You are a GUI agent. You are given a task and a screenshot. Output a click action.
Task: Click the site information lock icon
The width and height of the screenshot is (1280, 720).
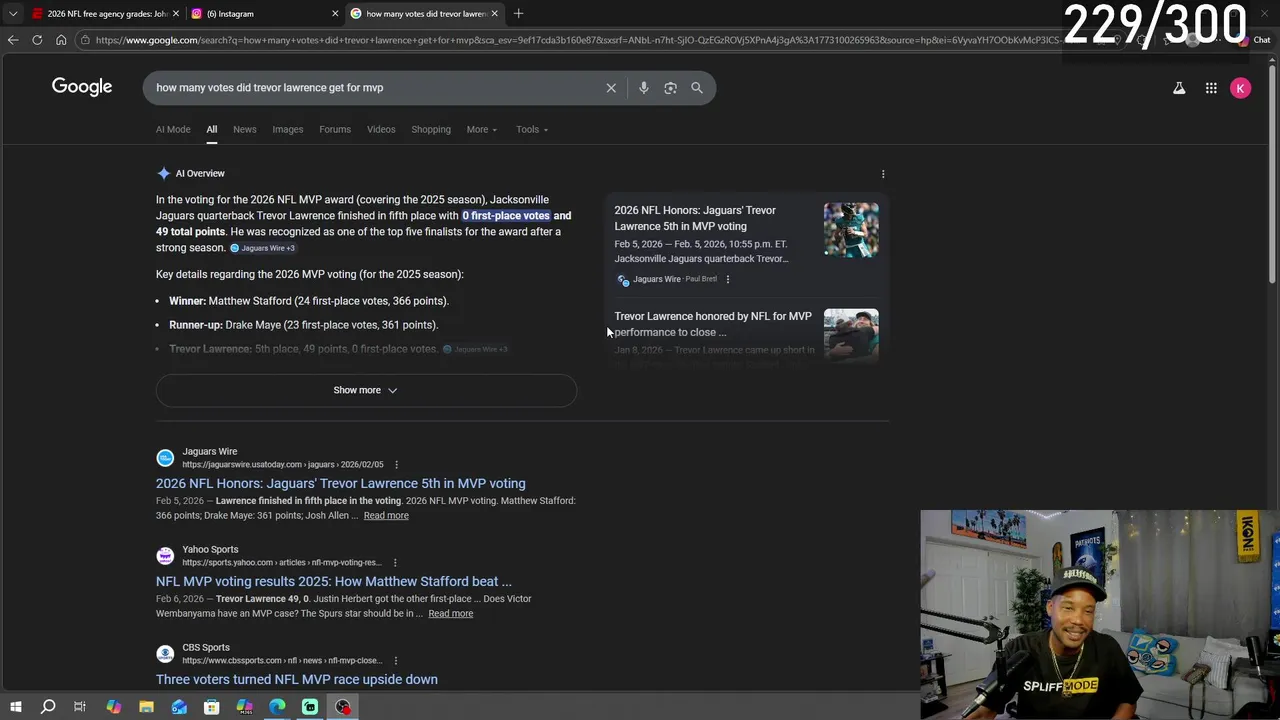[x=87, y=40]
